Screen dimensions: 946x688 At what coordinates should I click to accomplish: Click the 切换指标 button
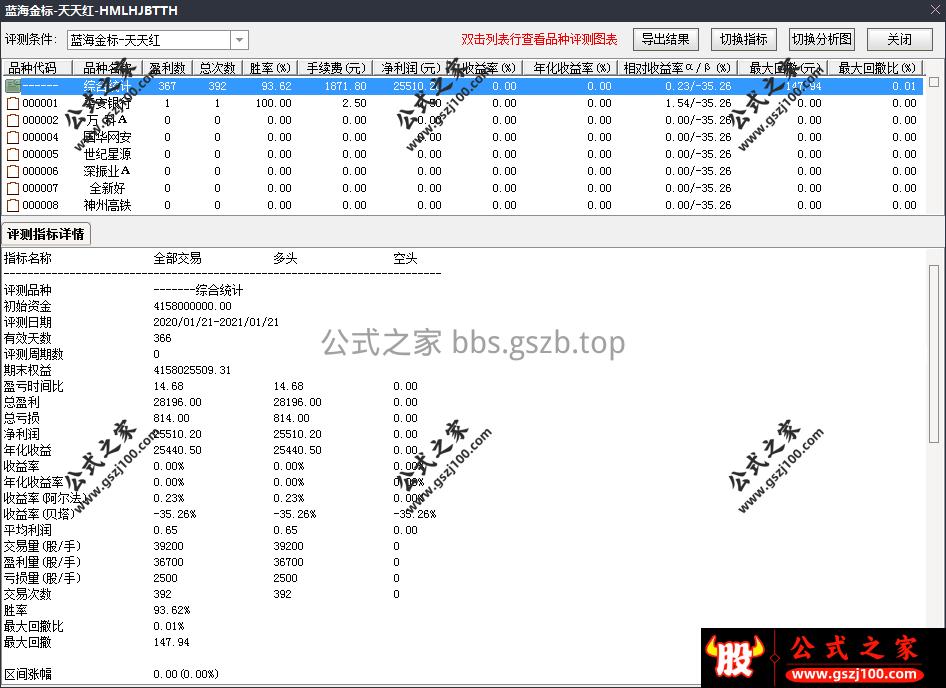743,40
